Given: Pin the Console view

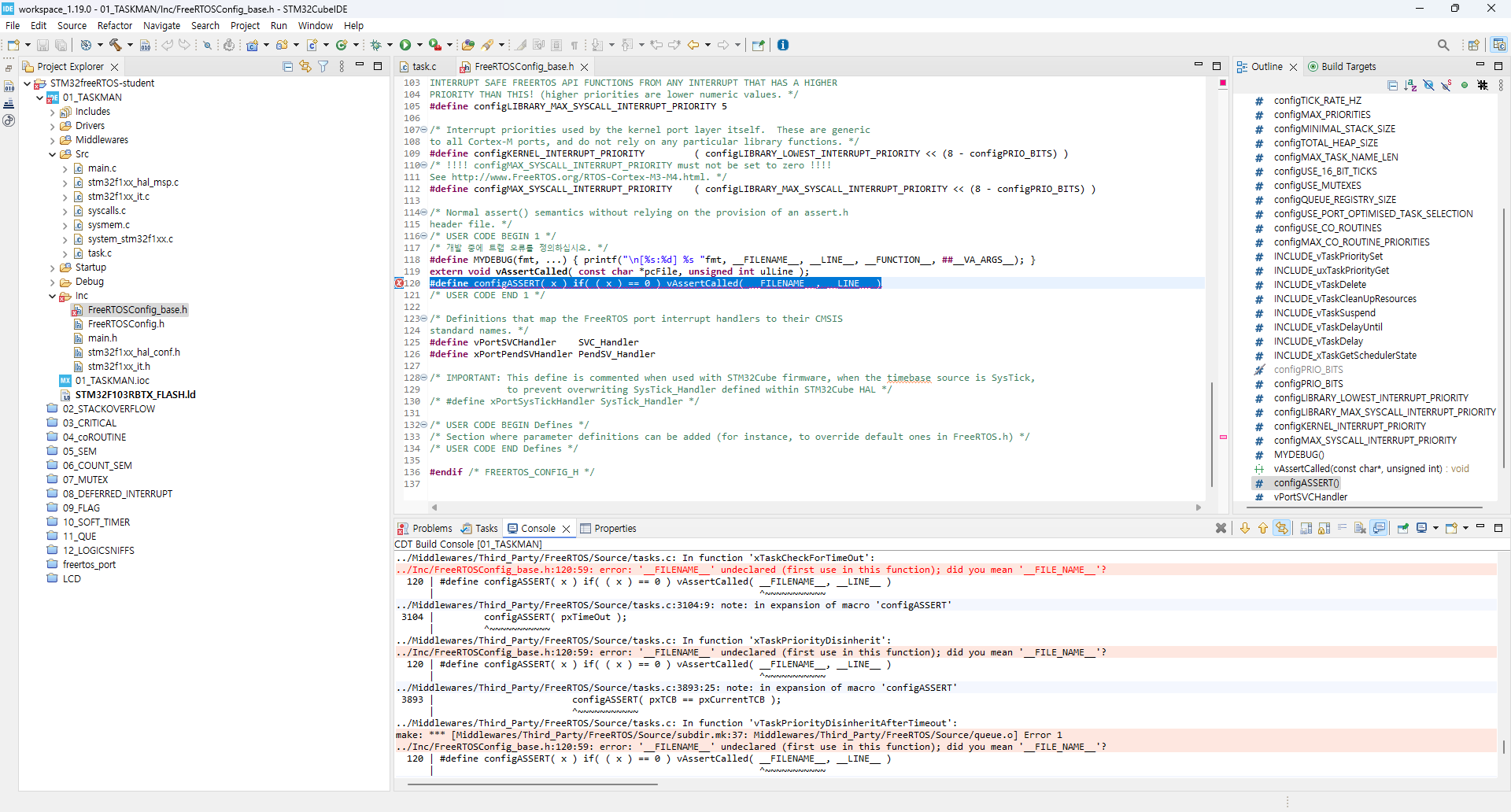Looking at the screenshot, I should click(x=1402, y=529).
